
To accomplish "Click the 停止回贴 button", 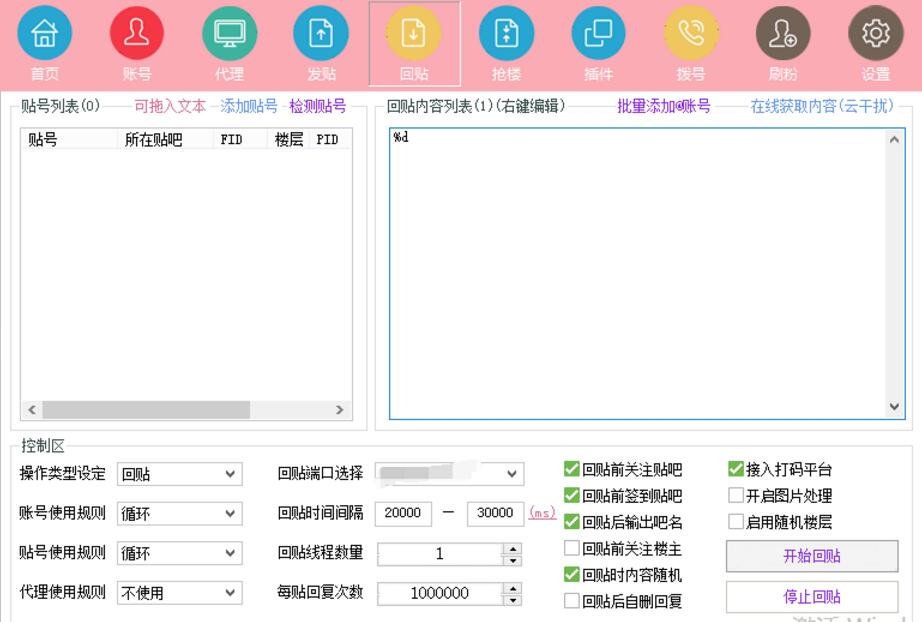I will 812,597.
